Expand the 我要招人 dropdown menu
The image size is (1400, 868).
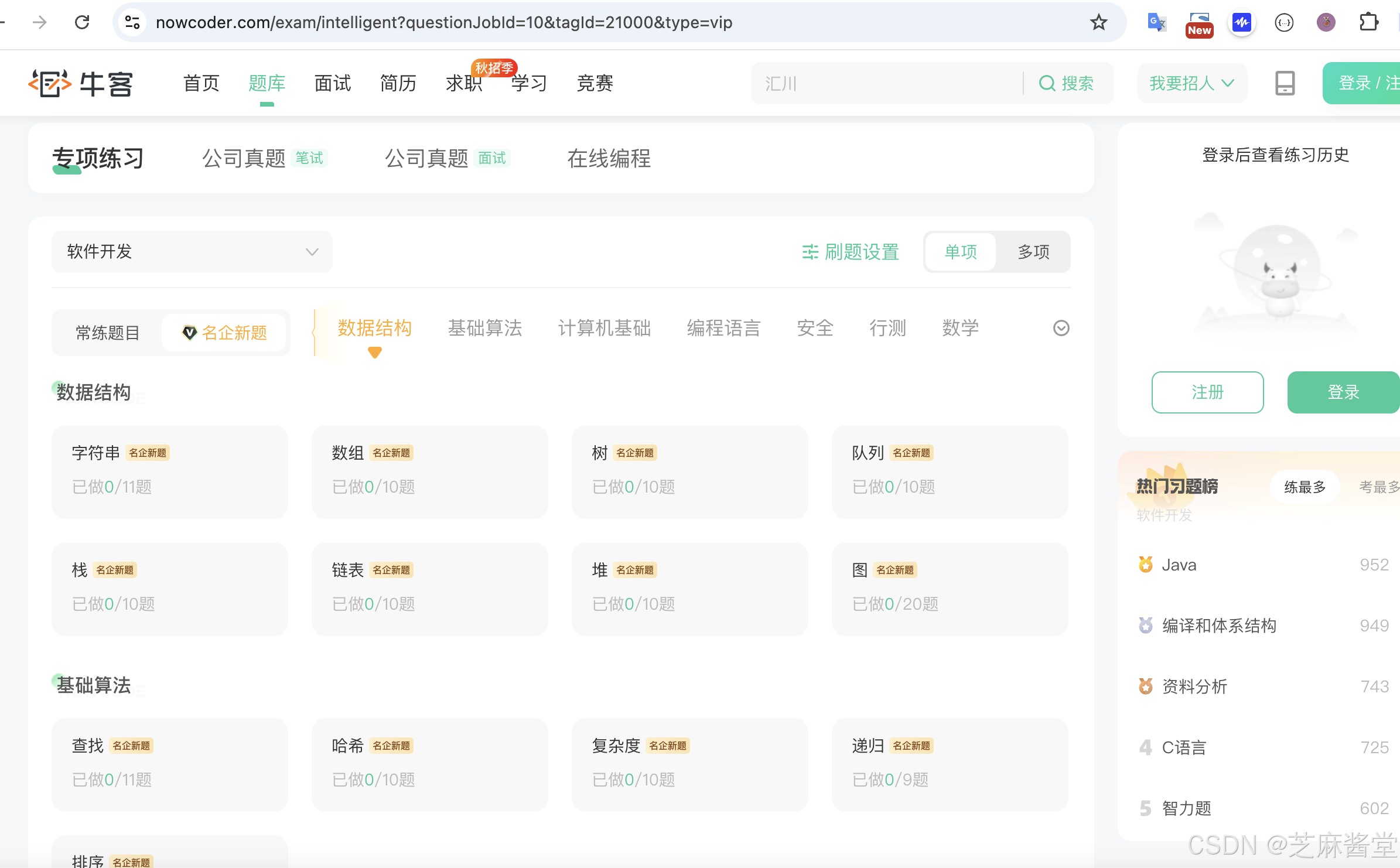point(1191,83)
